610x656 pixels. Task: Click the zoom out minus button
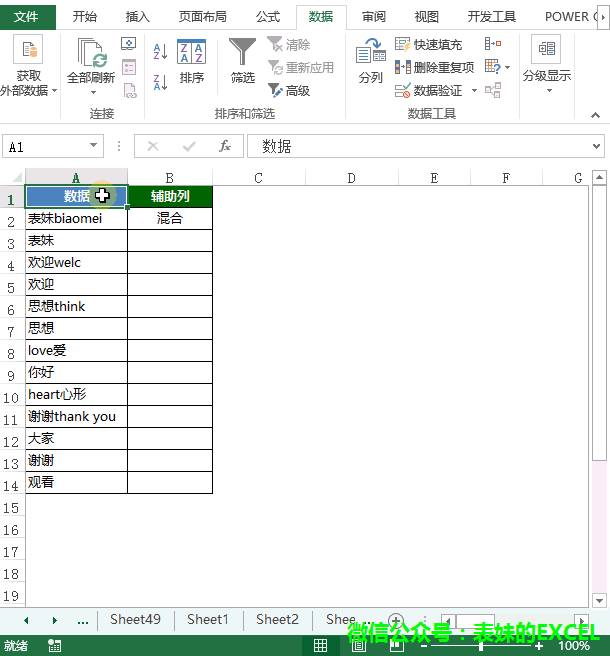coord(423,646)
